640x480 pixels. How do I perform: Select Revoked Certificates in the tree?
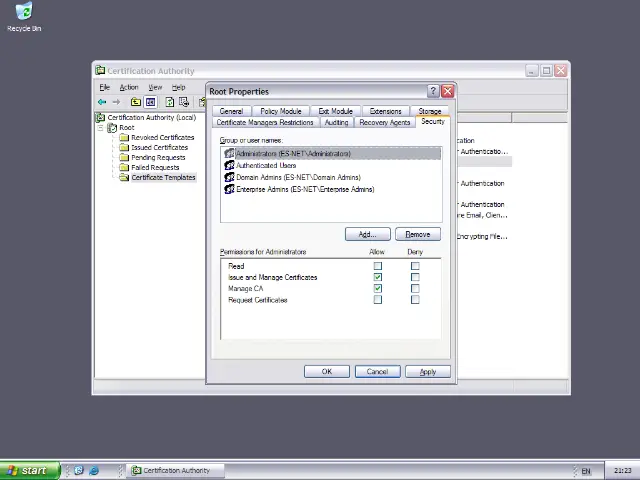(x=162, y=138)
